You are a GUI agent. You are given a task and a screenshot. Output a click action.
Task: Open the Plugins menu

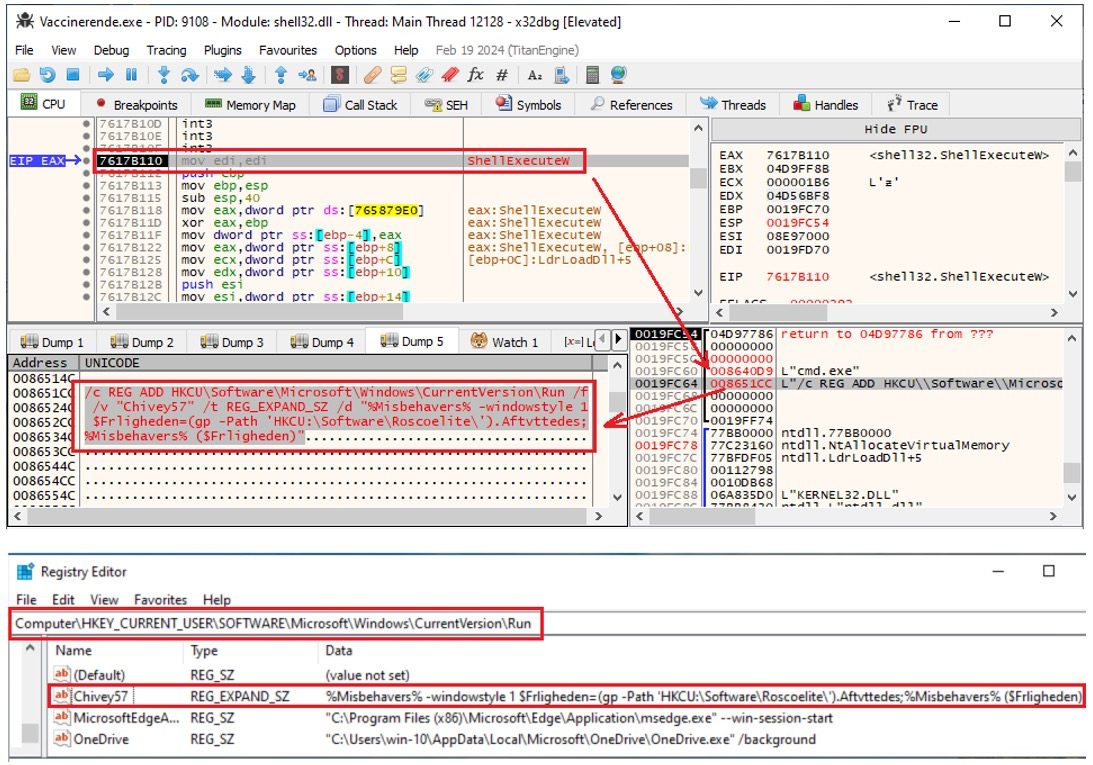(x=222, y=50)
